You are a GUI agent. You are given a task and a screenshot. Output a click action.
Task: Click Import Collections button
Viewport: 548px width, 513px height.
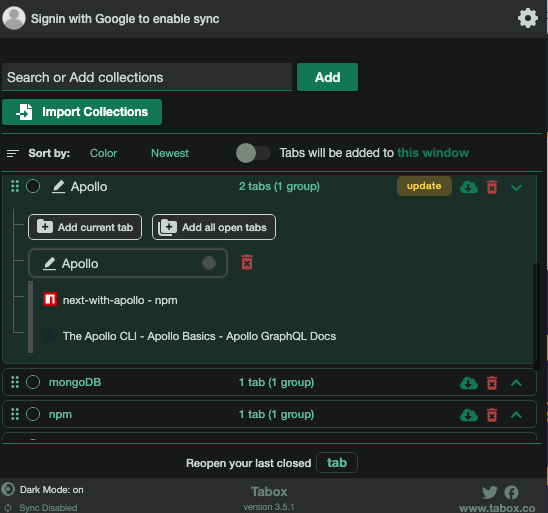click(x=82, y=112)
